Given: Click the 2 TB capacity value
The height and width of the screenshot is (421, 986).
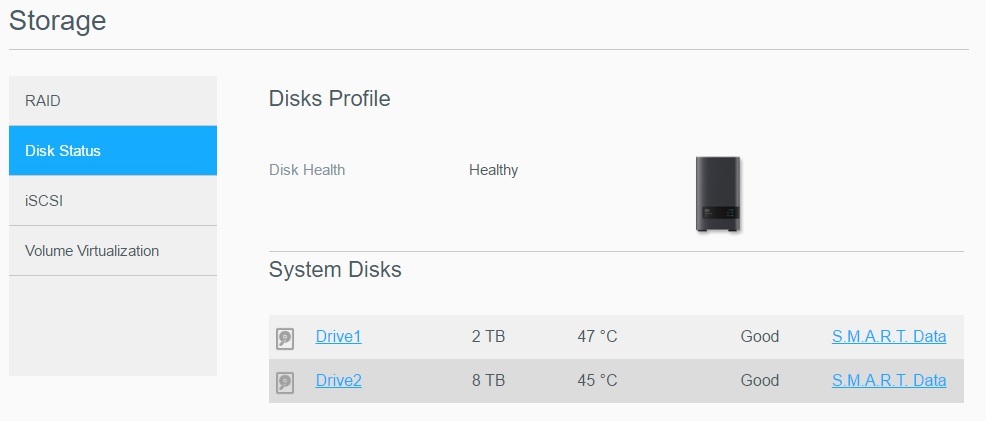Looking at the screenshot, I should coord(488,337).
